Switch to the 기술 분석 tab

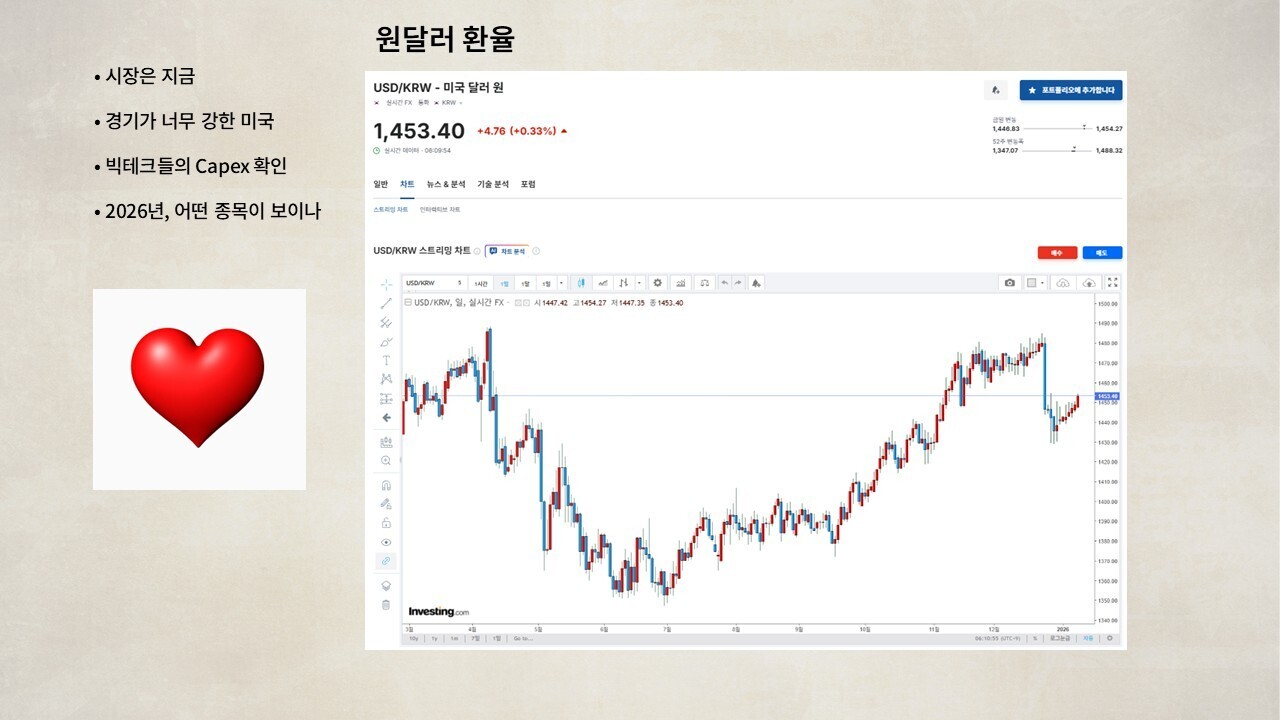[492, 185]
